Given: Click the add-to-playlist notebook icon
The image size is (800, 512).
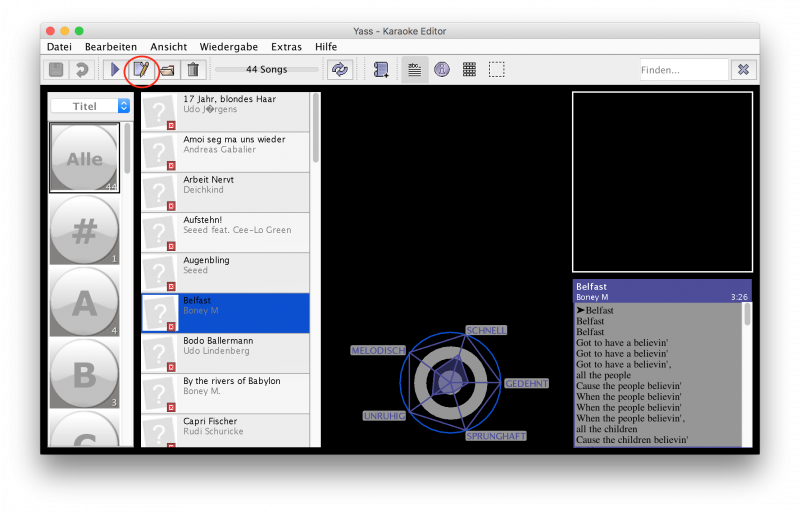Looking at the screenshot, I should pos(381,69).
